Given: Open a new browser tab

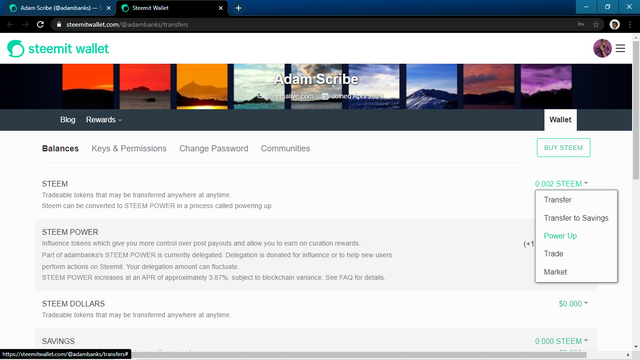Looking at the screenshot, I should [x=238, y=8].
